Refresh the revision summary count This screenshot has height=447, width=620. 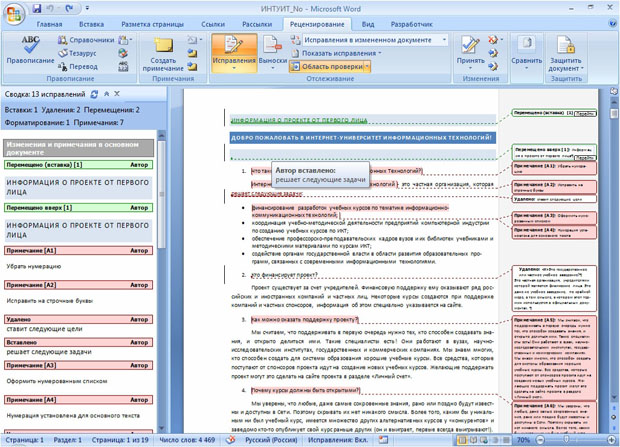click(x=94, y=94)
